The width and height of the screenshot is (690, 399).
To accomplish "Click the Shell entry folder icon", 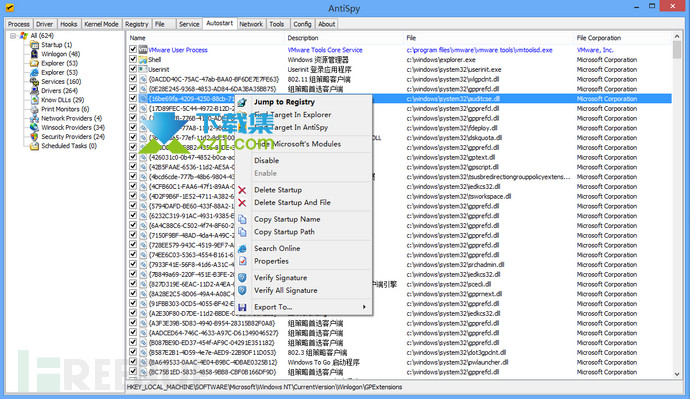I will (143, 59).
